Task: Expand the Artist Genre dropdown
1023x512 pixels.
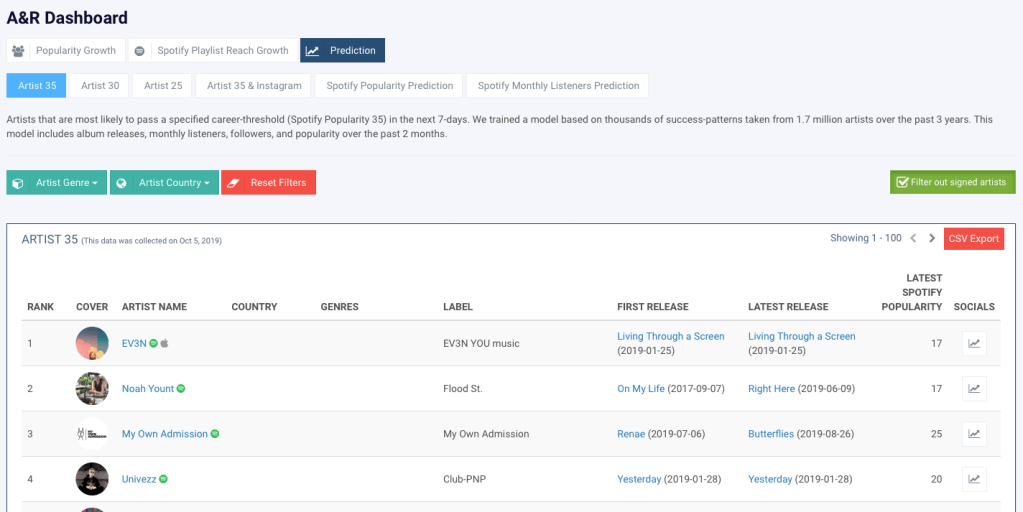Action: click(57, 183)
